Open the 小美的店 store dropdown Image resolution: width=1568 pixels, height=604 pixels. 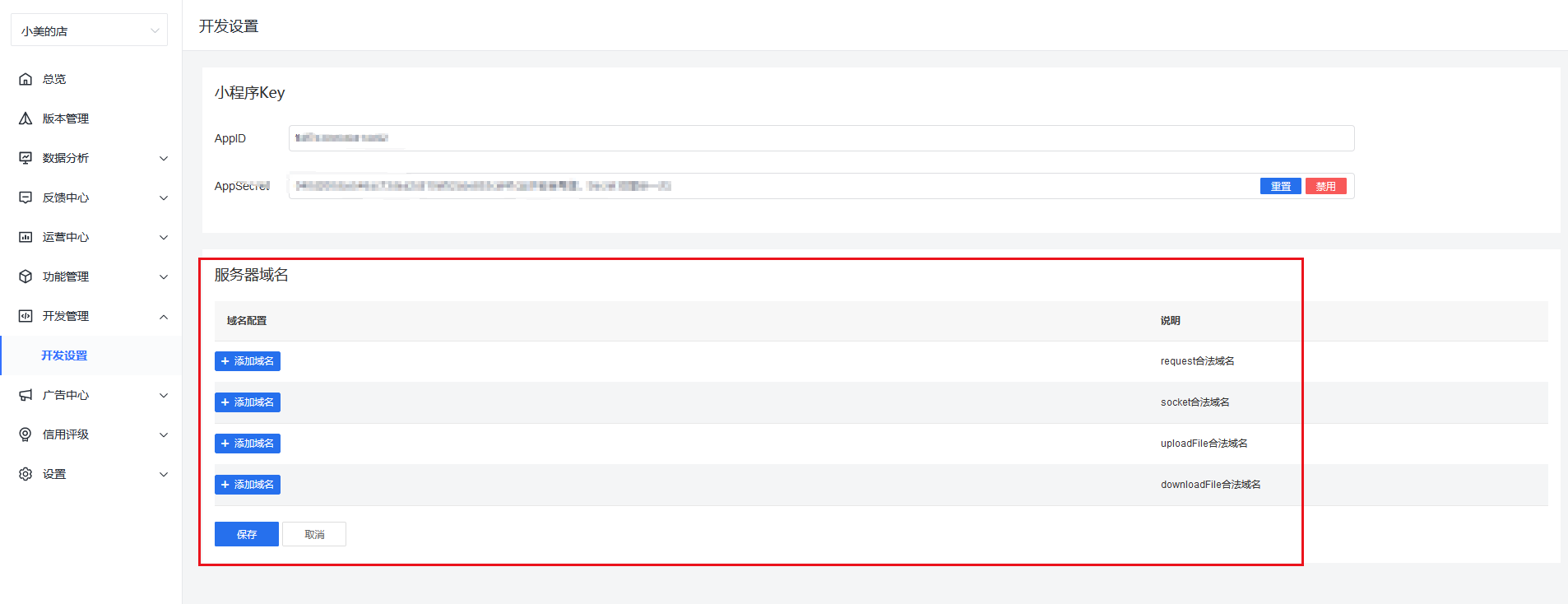click(x=89, y=30)
